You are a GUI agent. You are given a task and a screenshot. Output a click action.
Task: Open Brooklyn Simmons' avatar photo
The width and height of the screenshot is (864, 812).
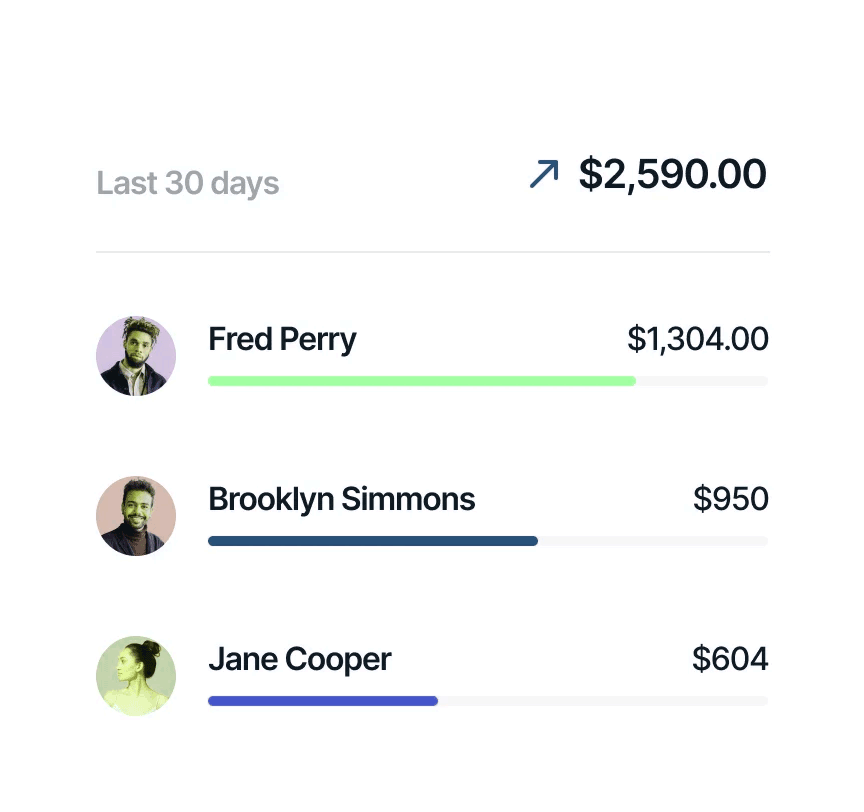click(x=136, y=516)
